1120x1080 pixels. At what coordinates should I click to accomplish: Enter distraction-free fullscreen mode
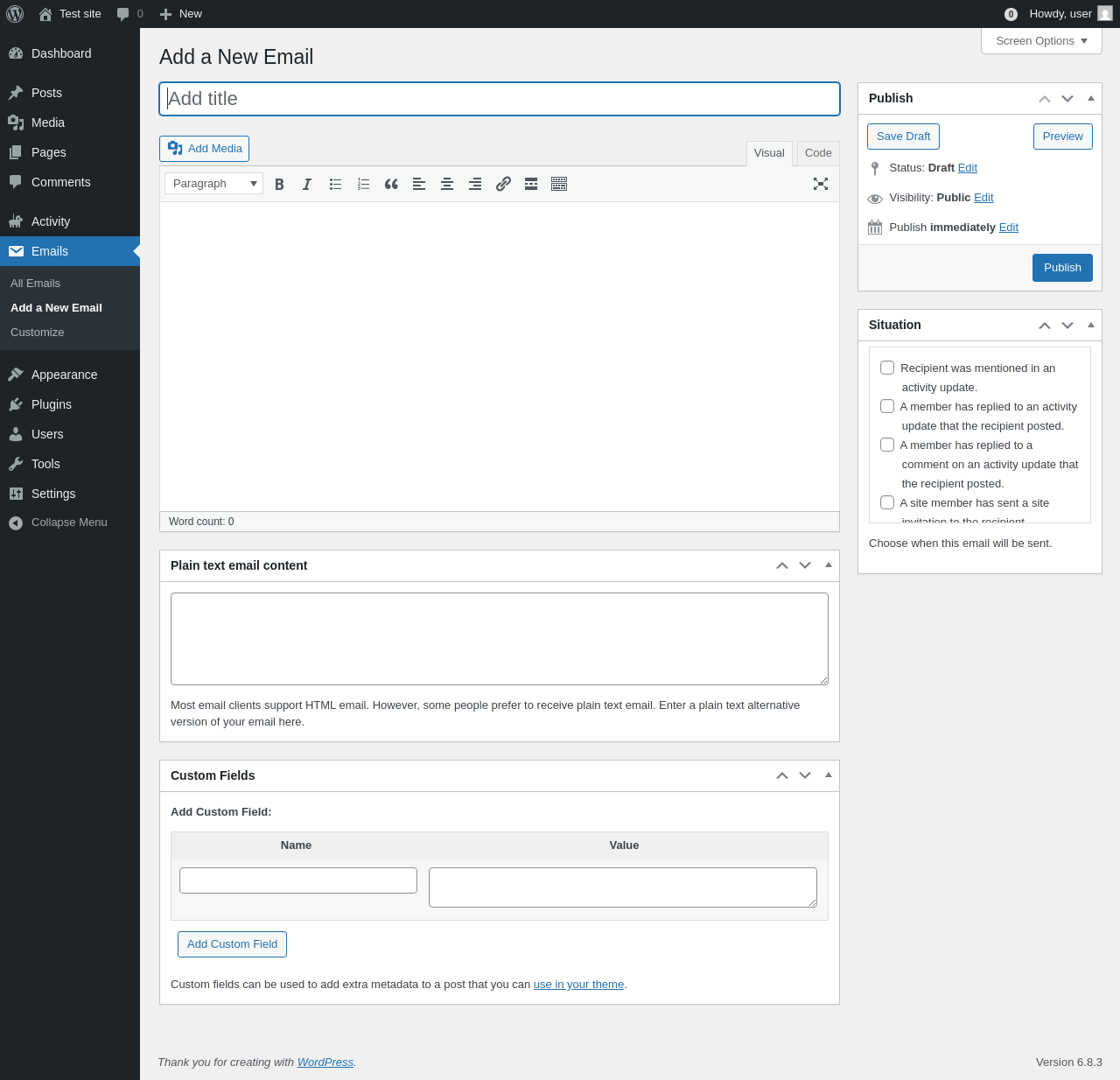tap(821, 184)
